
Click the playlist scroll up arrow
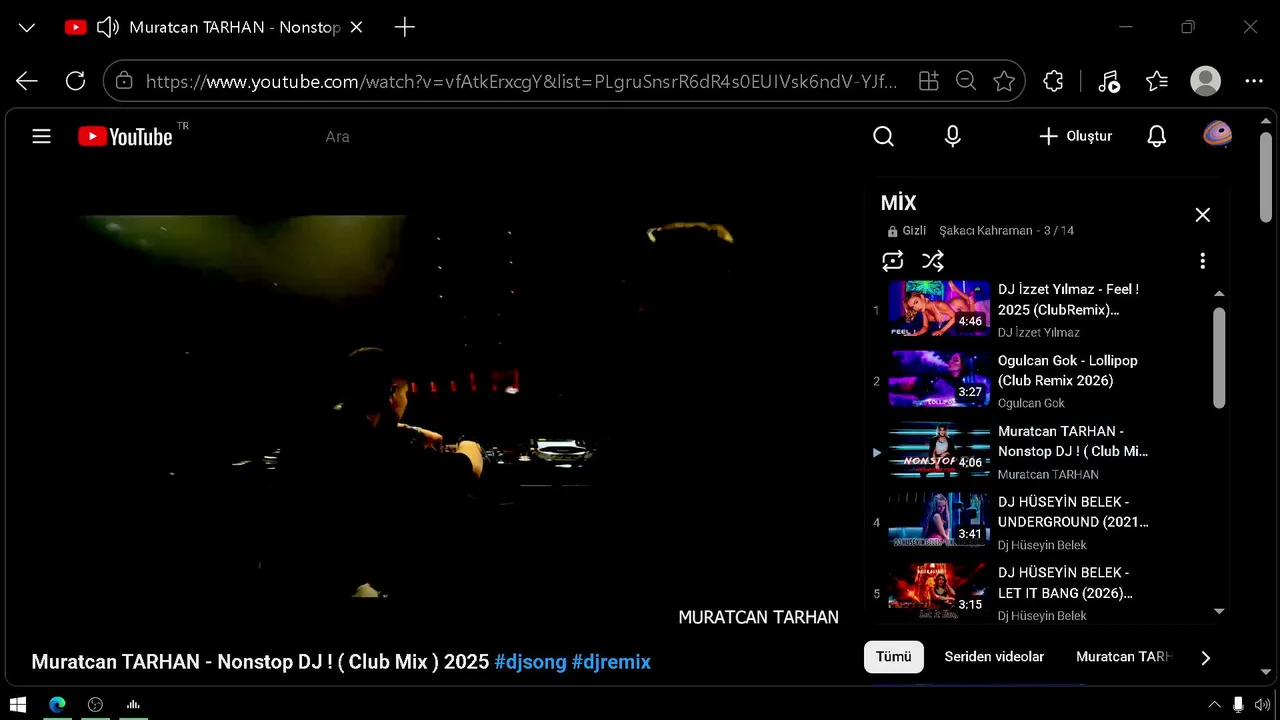click(x=1219, y=294)
